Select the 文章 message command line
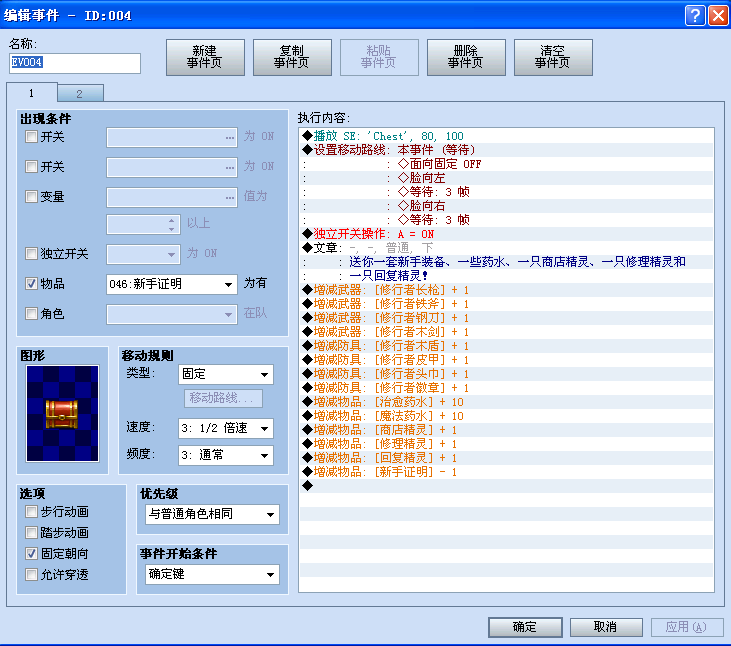This screenshot has width=731, height=646. tap(506, 248)
